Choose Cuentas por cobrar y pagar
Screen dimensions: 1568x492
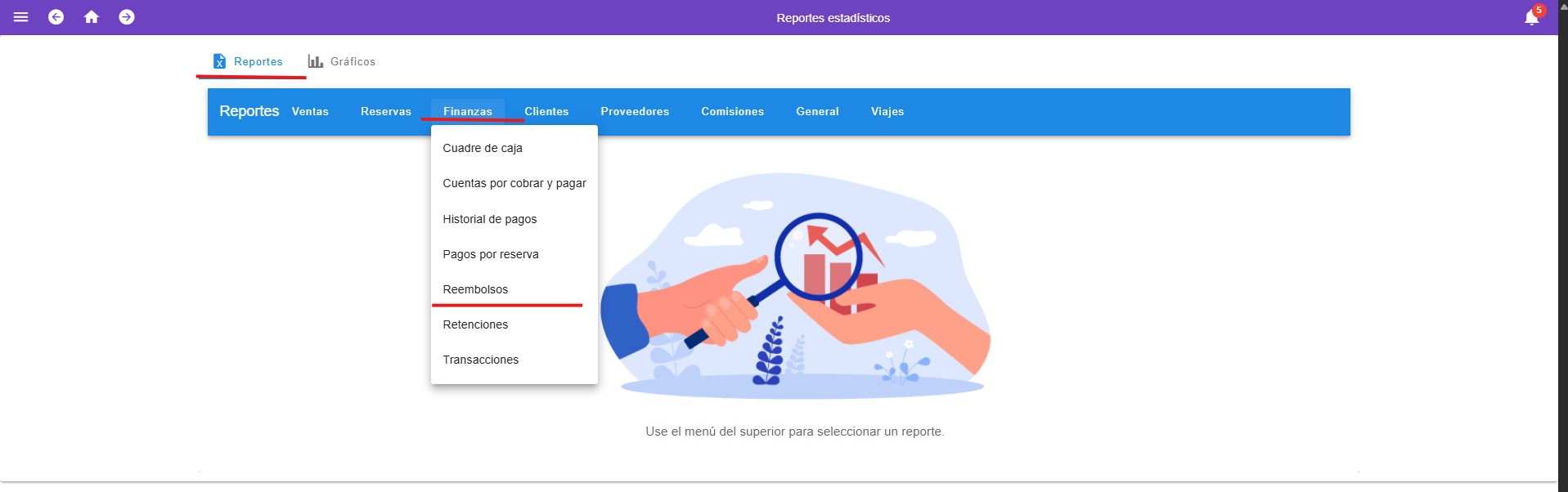514,183
